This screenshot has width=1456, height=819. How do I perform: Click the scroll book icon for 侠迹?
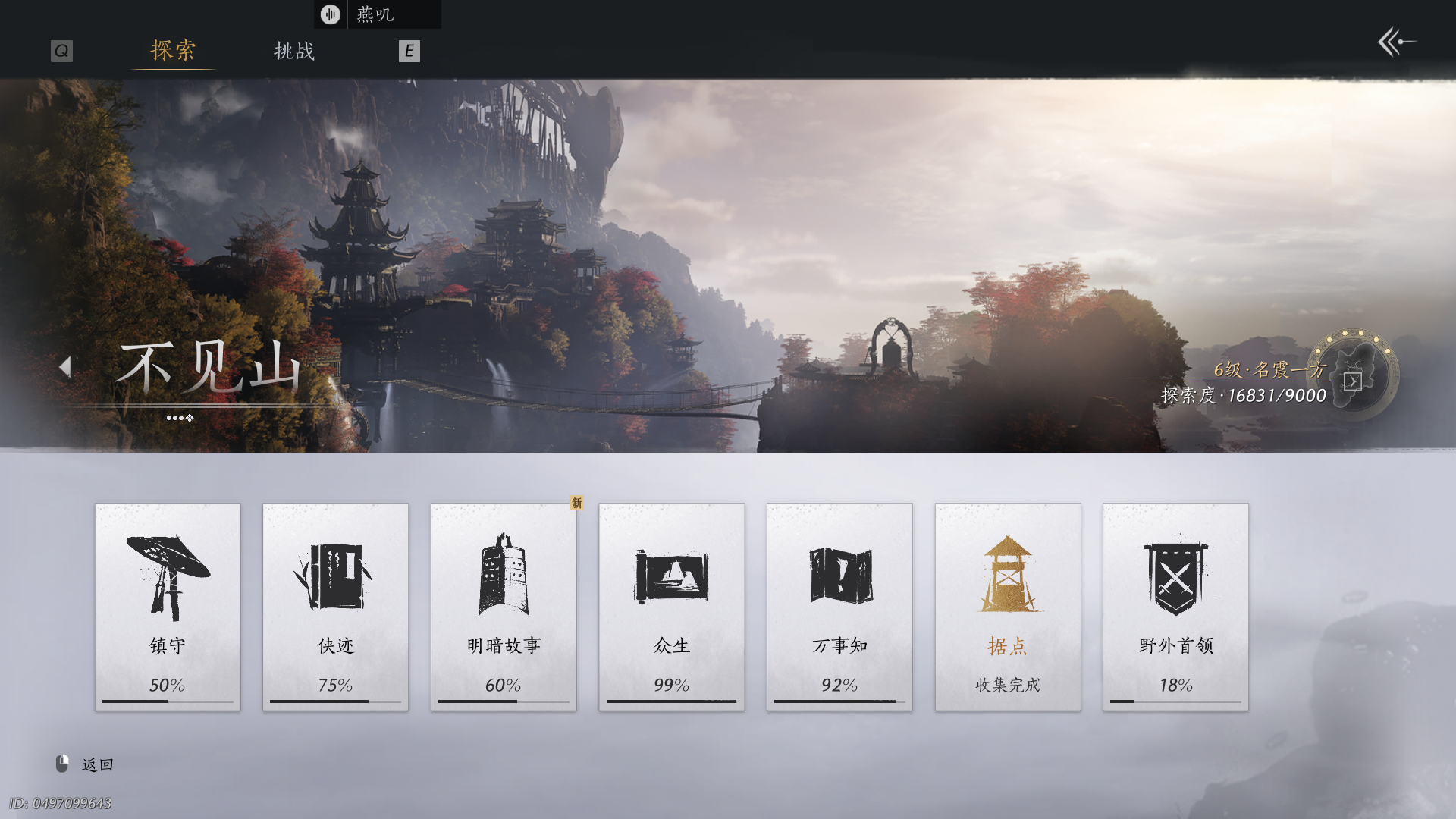(x=333, y=576)
